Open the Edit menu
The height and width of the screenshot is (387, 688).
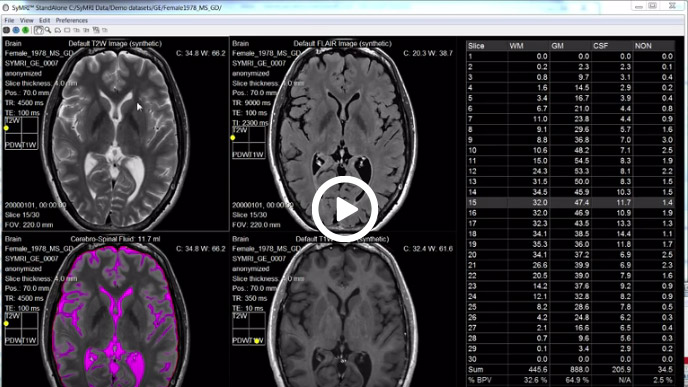coord(44,20)
